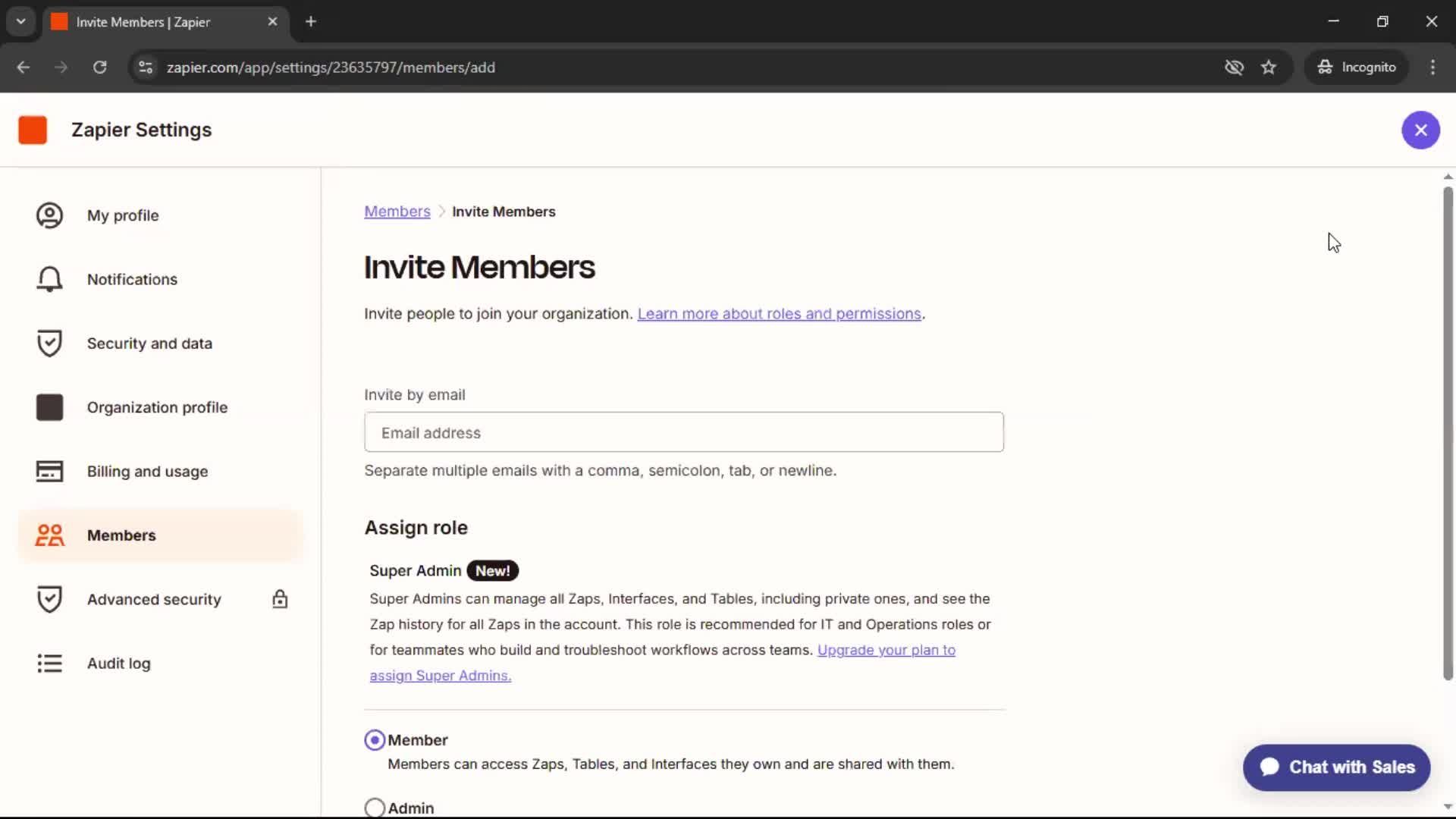Screen dimensions: 1456x819
Task: Click the Assign role heading
Action: (x=416, y=528)
